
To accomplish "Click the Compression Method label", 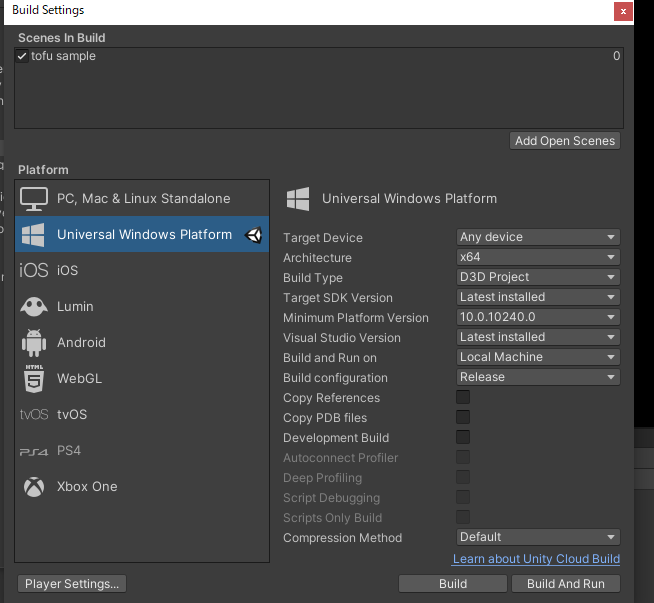I will pyautogui.click(x=342, y=538).
